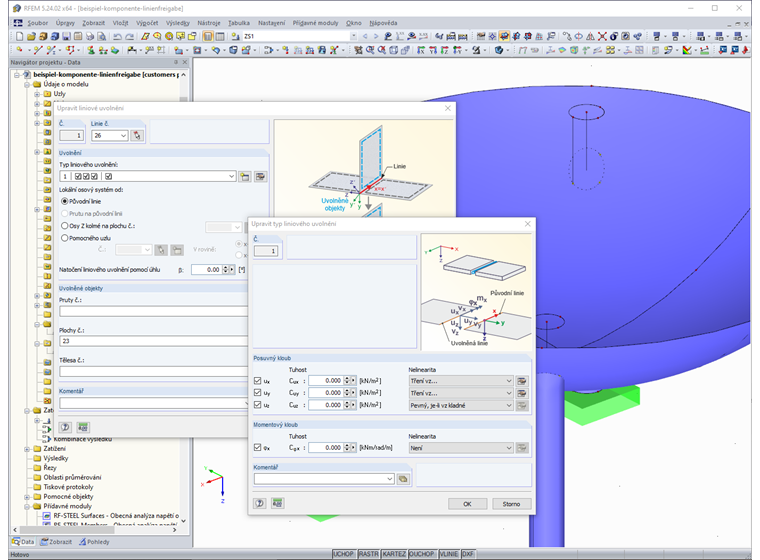
Task: Cancel with Storno button
Action: point(511,504)
